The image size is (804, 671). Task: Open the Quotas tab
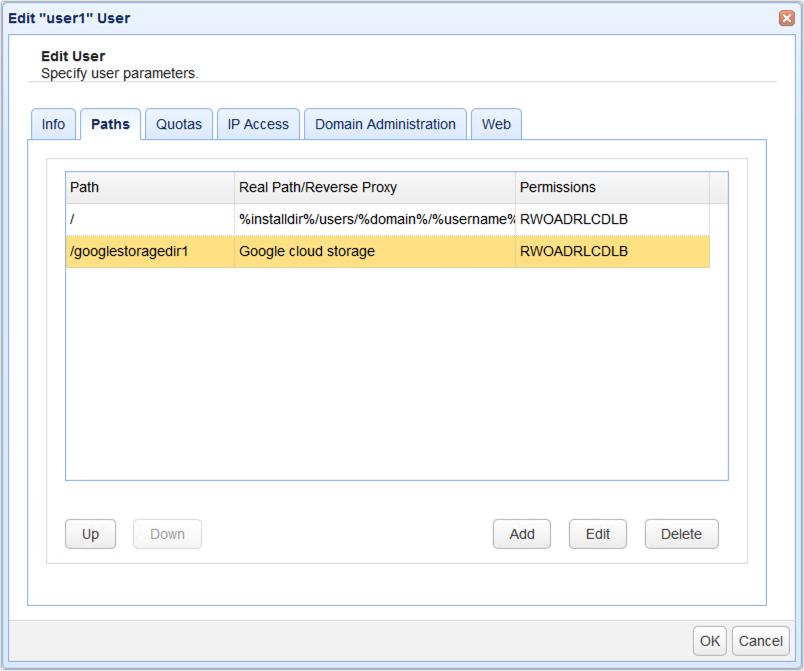[x=178, y=123]
